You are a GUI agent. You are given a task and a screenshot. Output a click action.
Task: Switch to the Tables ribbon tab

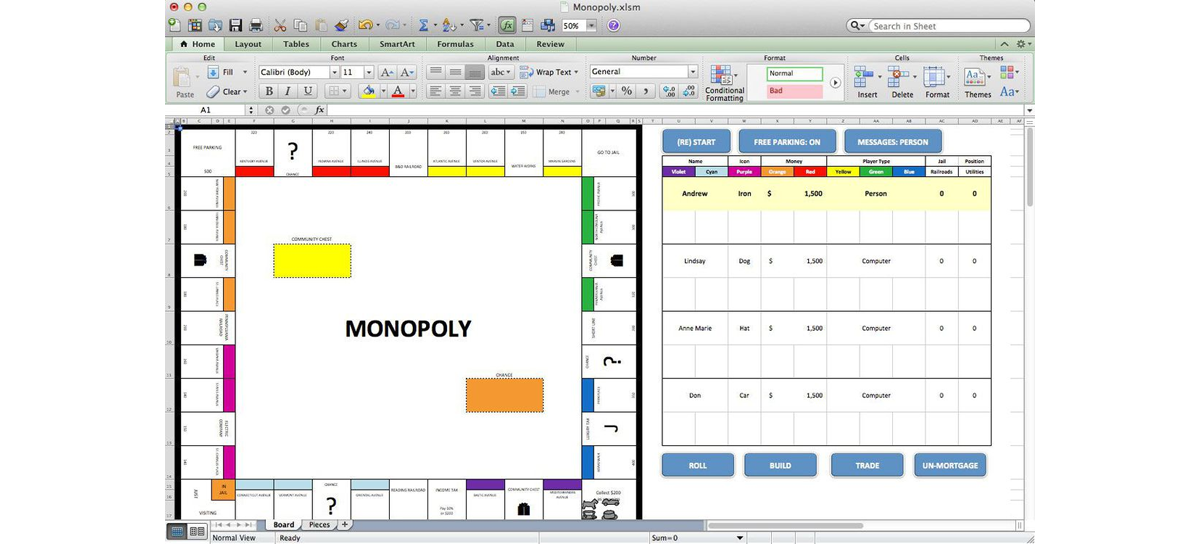click(x=296, y=44)
